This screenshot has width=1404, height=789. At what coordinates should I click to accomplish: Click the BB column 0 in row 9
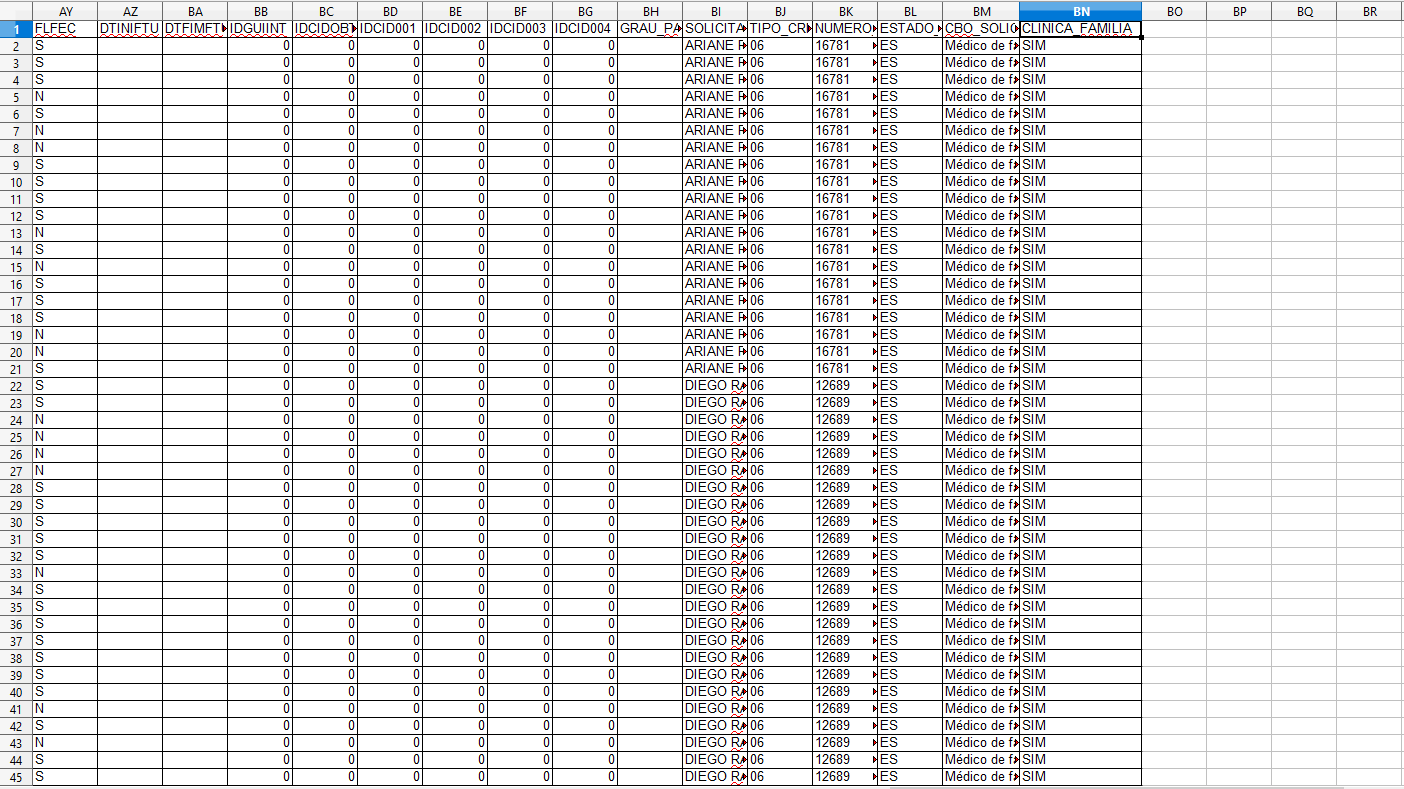[260, 165]
